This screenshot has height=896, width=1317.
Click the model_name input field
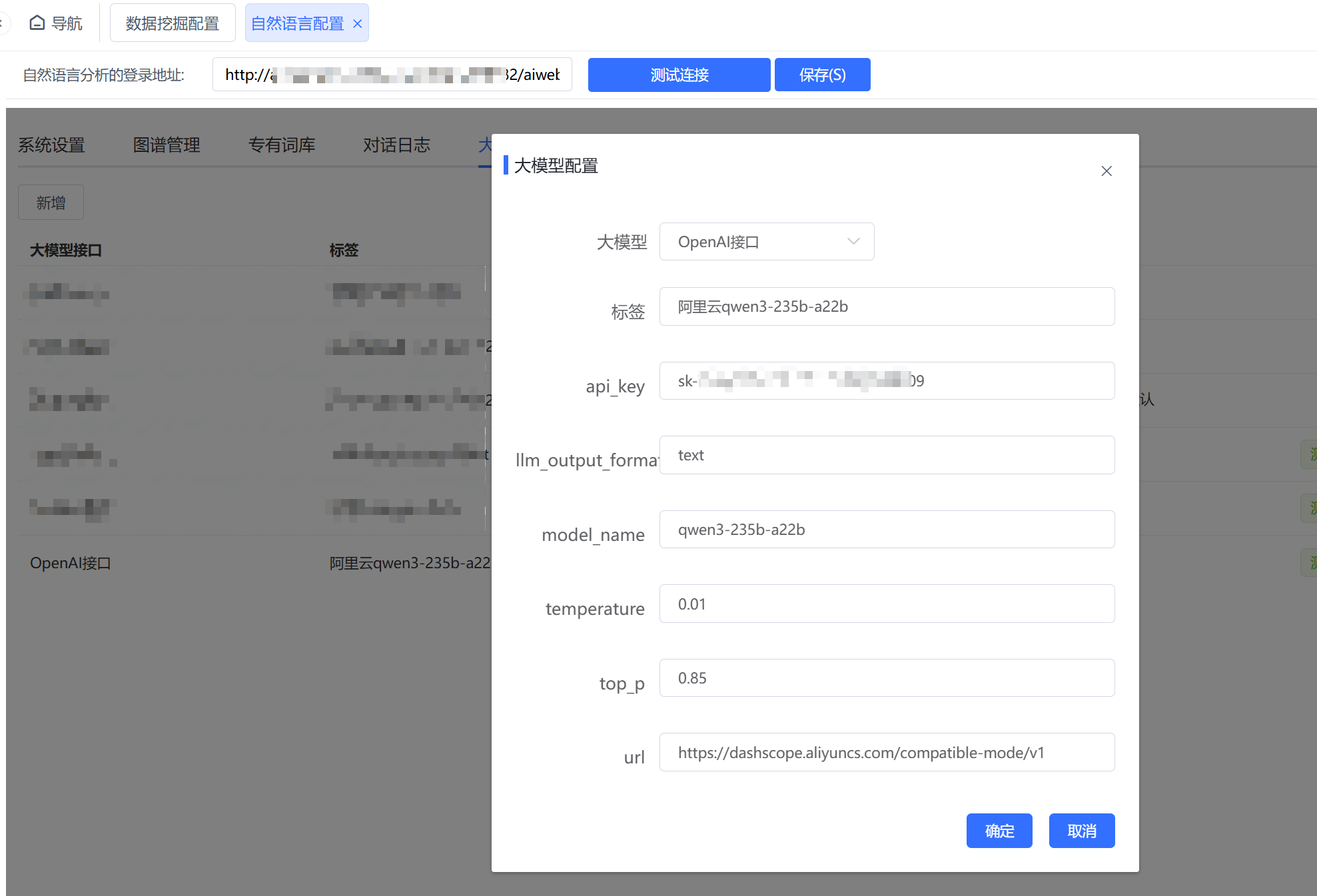887,530
